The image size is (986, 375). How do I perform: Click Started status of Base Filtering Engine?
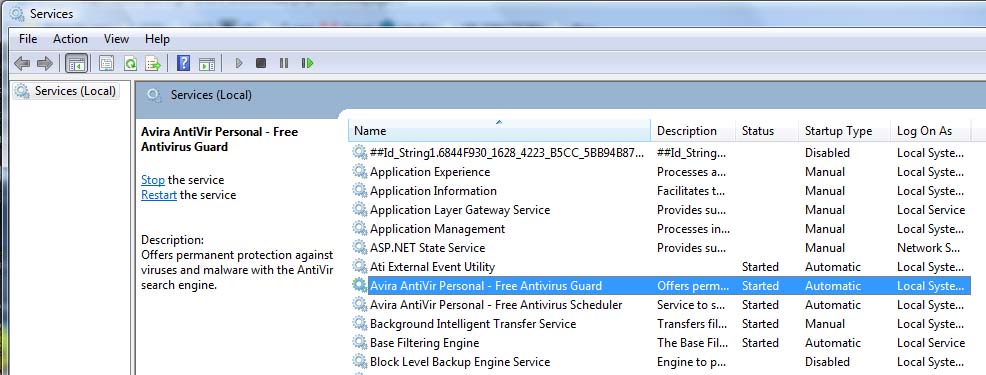[x=760, y=343]
